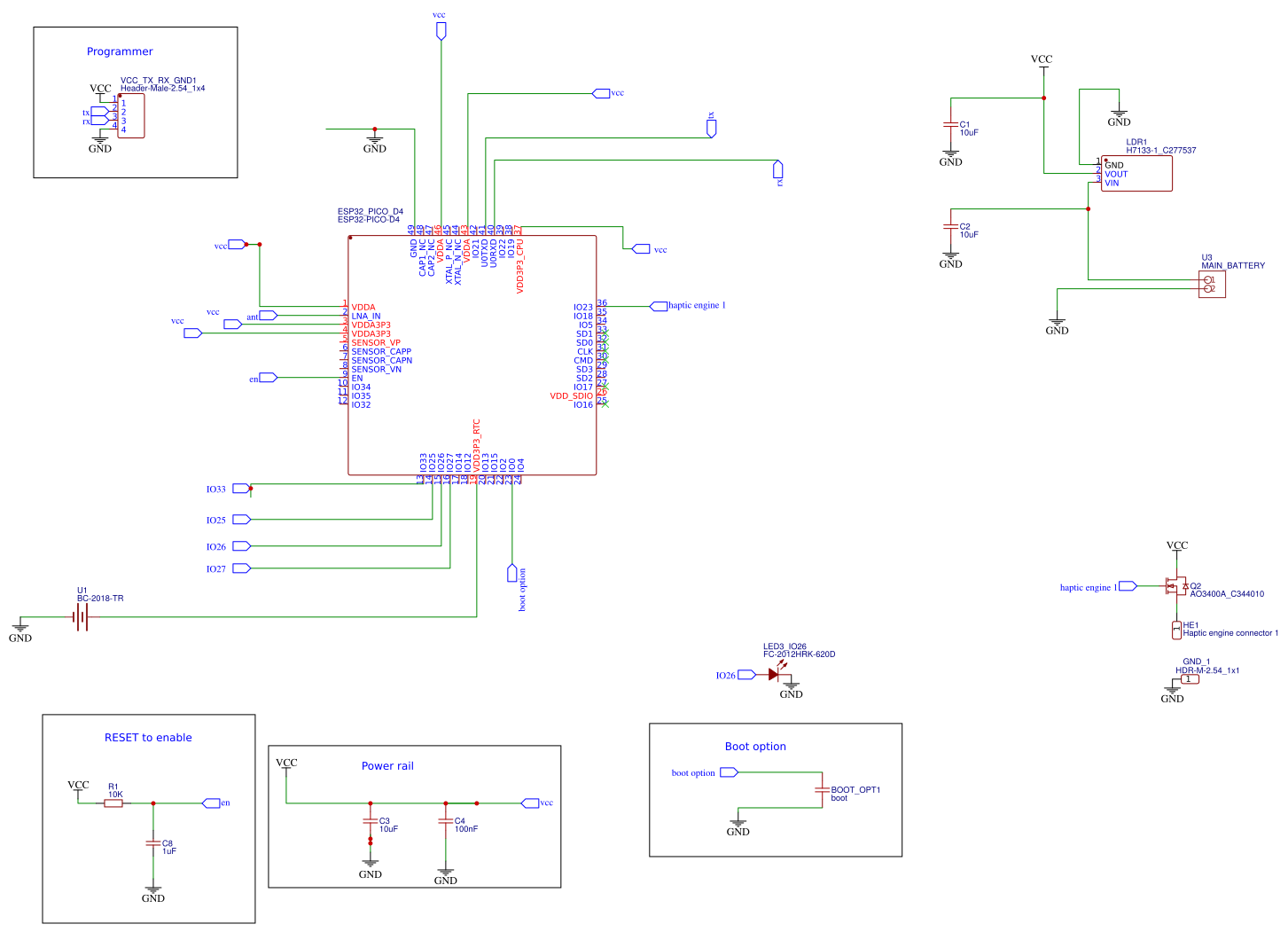The height and width of the screenshot is (932, 1288).
Task: Click the BOOT_OPT1 boot component
Action: click(824, 790)
